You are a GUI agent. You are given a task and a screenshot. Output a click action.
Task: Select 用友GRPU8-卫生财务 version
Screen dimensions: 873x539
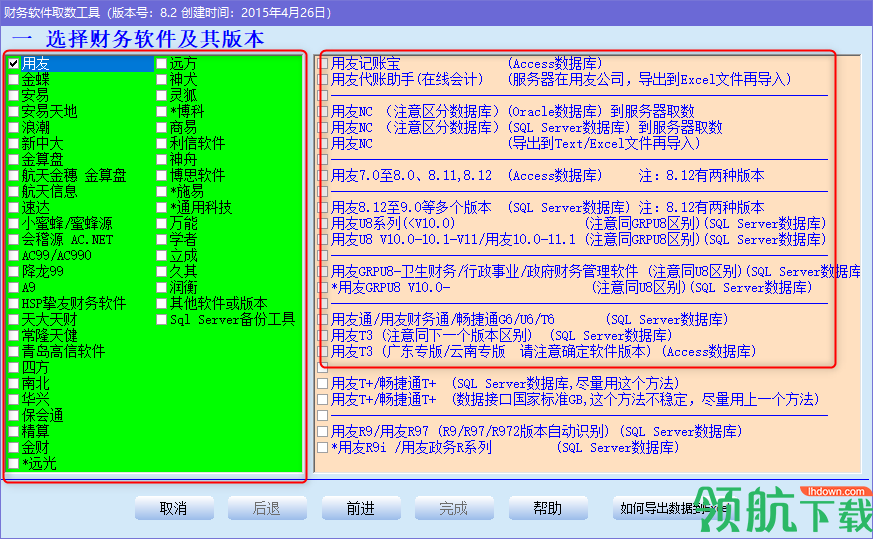point(322,272)
